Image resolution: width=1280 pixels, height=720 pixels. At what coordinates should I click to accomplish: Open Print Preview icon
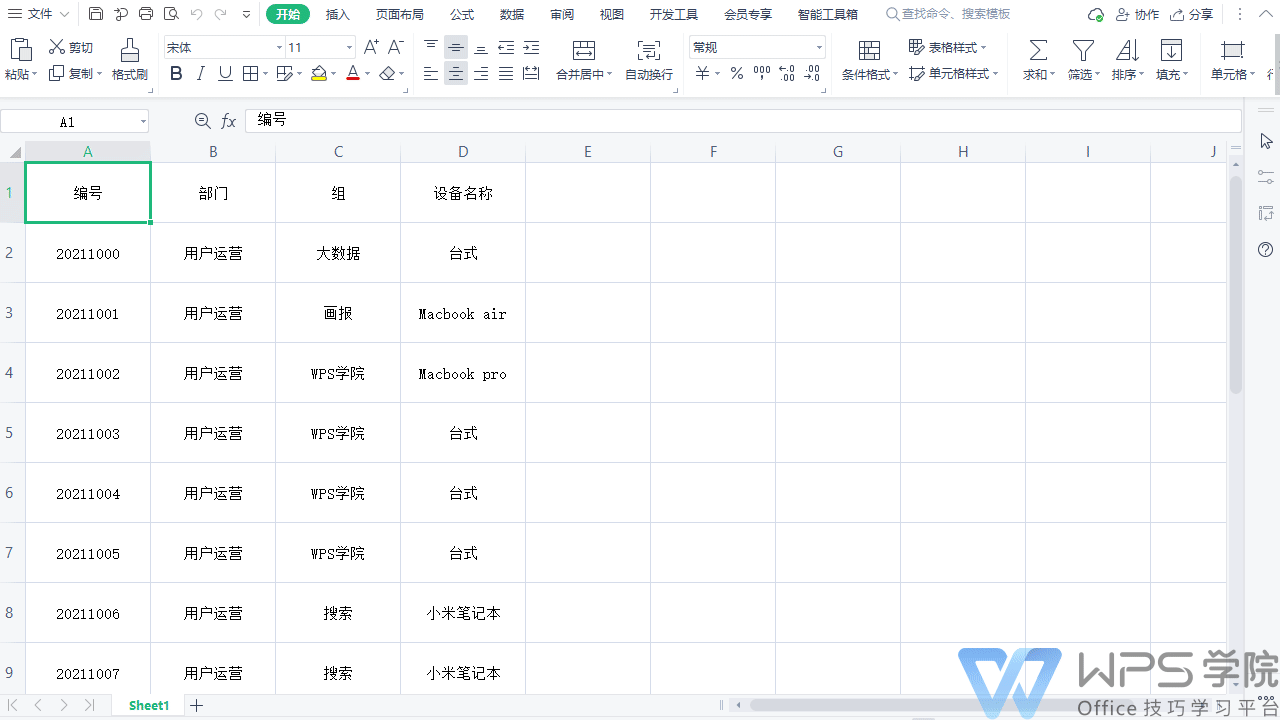coord(171,14)
